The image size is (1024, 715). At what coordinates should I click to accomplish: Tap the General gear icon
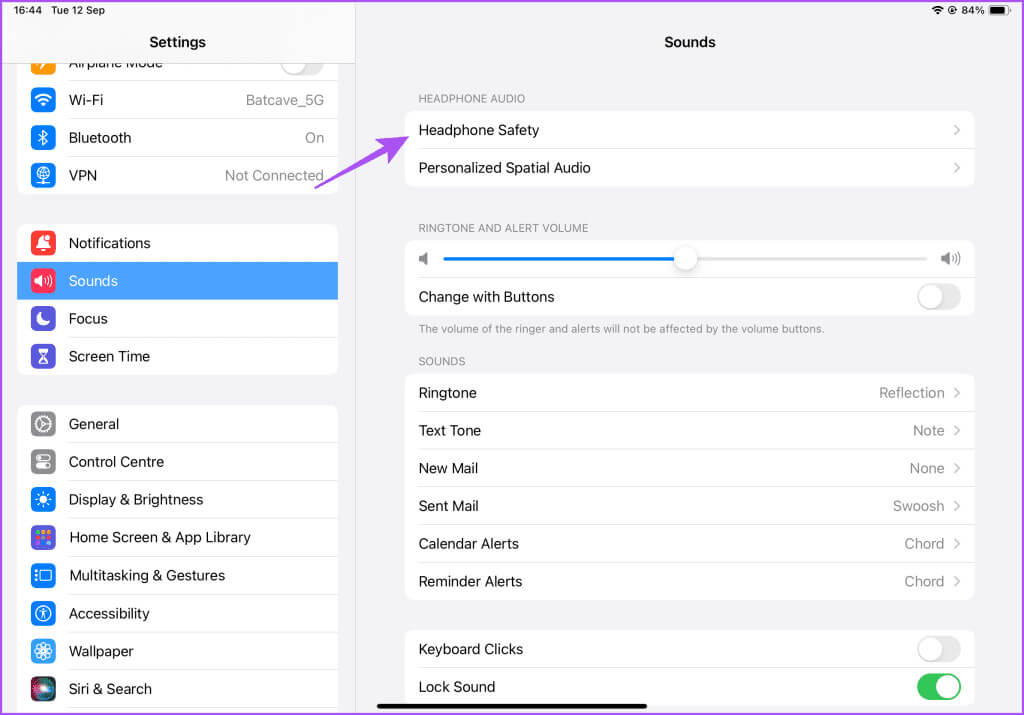pyautogui.click(x=43, y=424)
